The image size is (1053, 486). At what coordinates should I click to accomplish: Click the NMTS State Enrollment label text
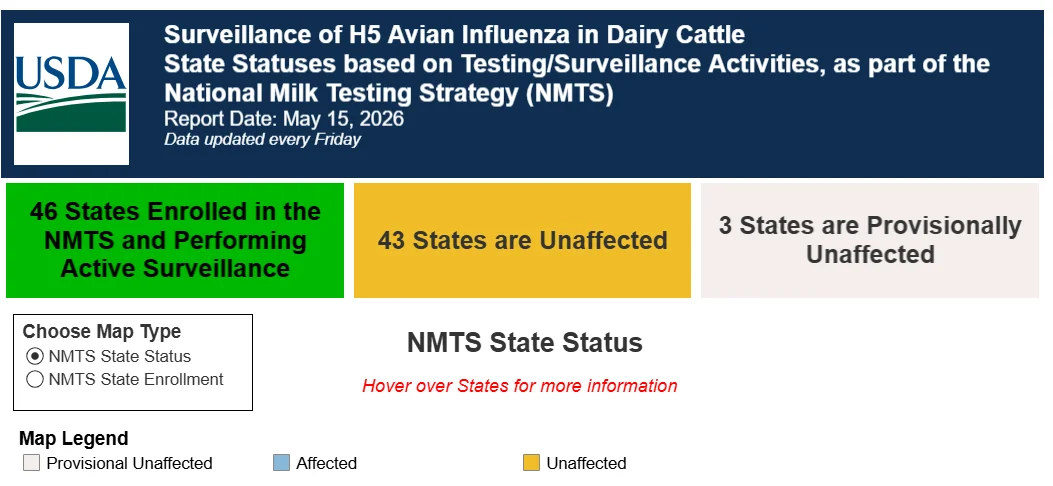tap(136, 379)
